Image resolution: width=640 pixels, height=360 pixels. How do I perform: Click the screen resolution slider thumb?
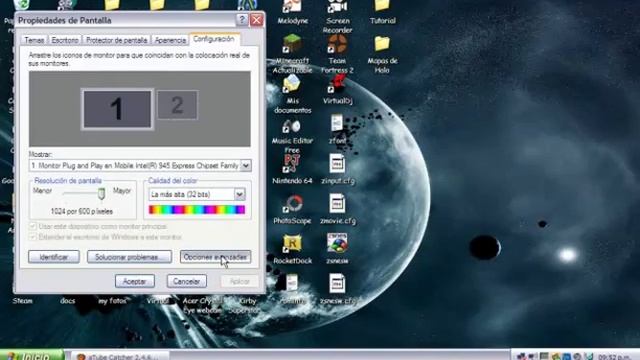[x=101, y=193]
